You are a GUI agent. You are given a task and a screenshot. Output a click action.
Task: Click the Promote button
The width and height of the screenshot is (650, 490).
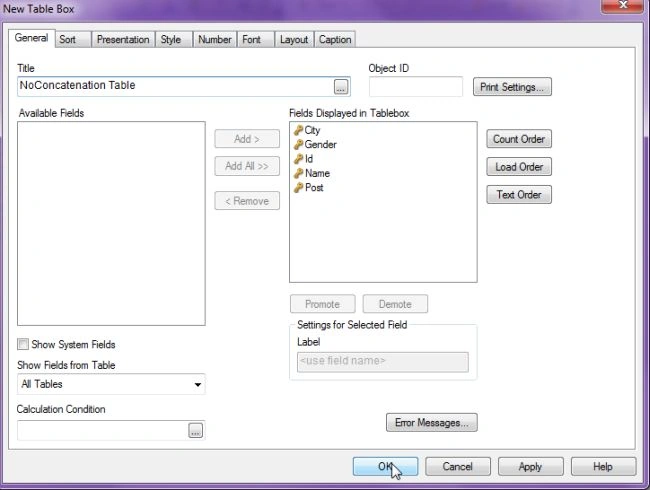[x=323, y=304]
